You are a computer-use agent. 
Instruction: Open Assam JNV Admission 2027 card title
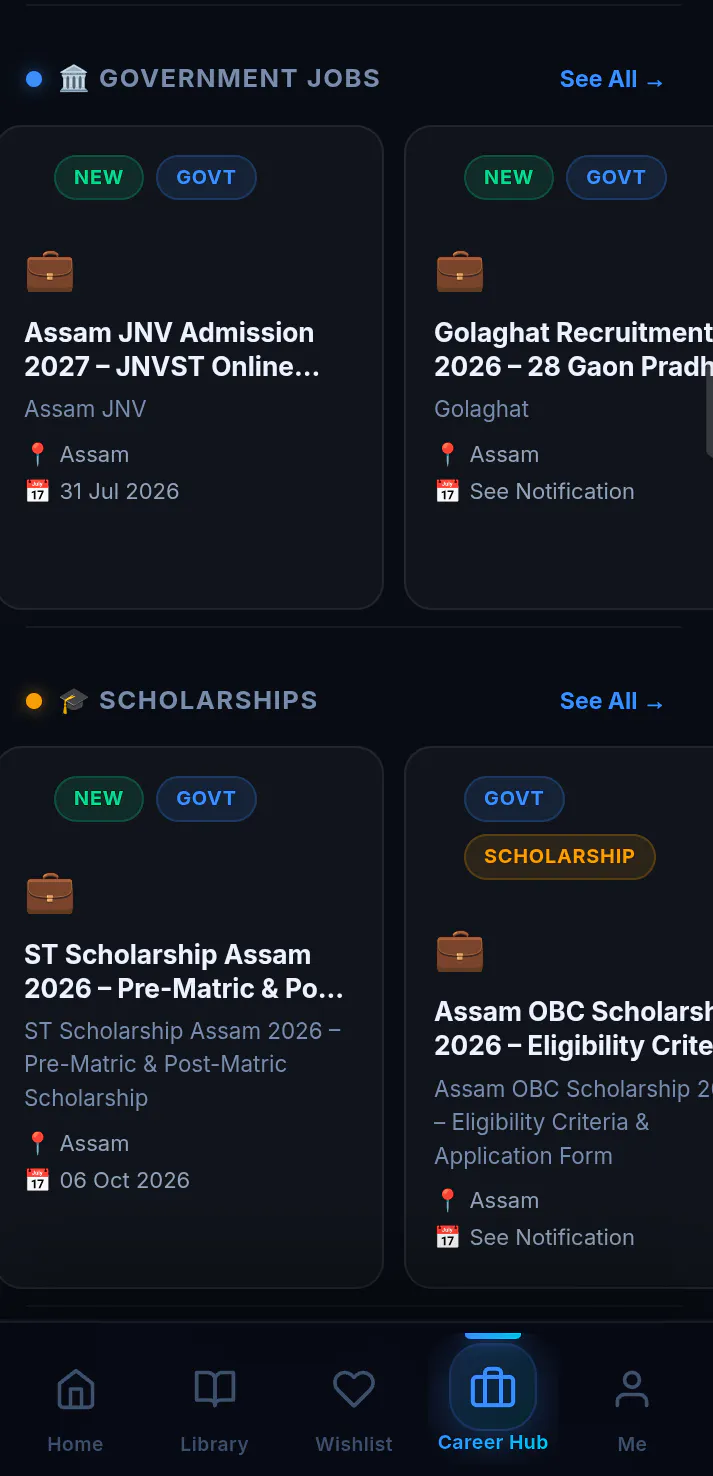172,349
